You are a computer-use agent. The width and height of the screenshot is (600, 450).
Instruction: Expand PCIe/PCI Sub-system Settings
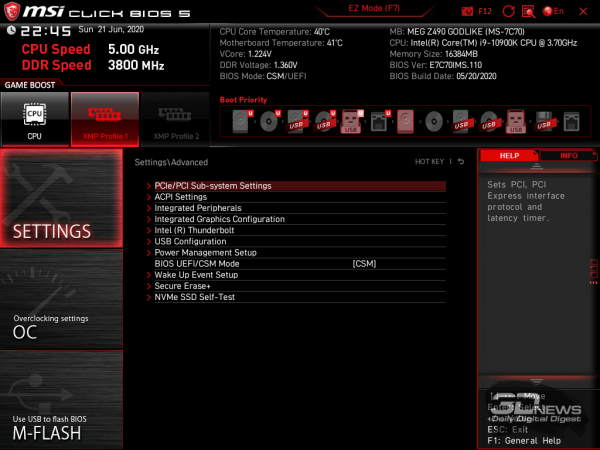click(x=213, y=186)
